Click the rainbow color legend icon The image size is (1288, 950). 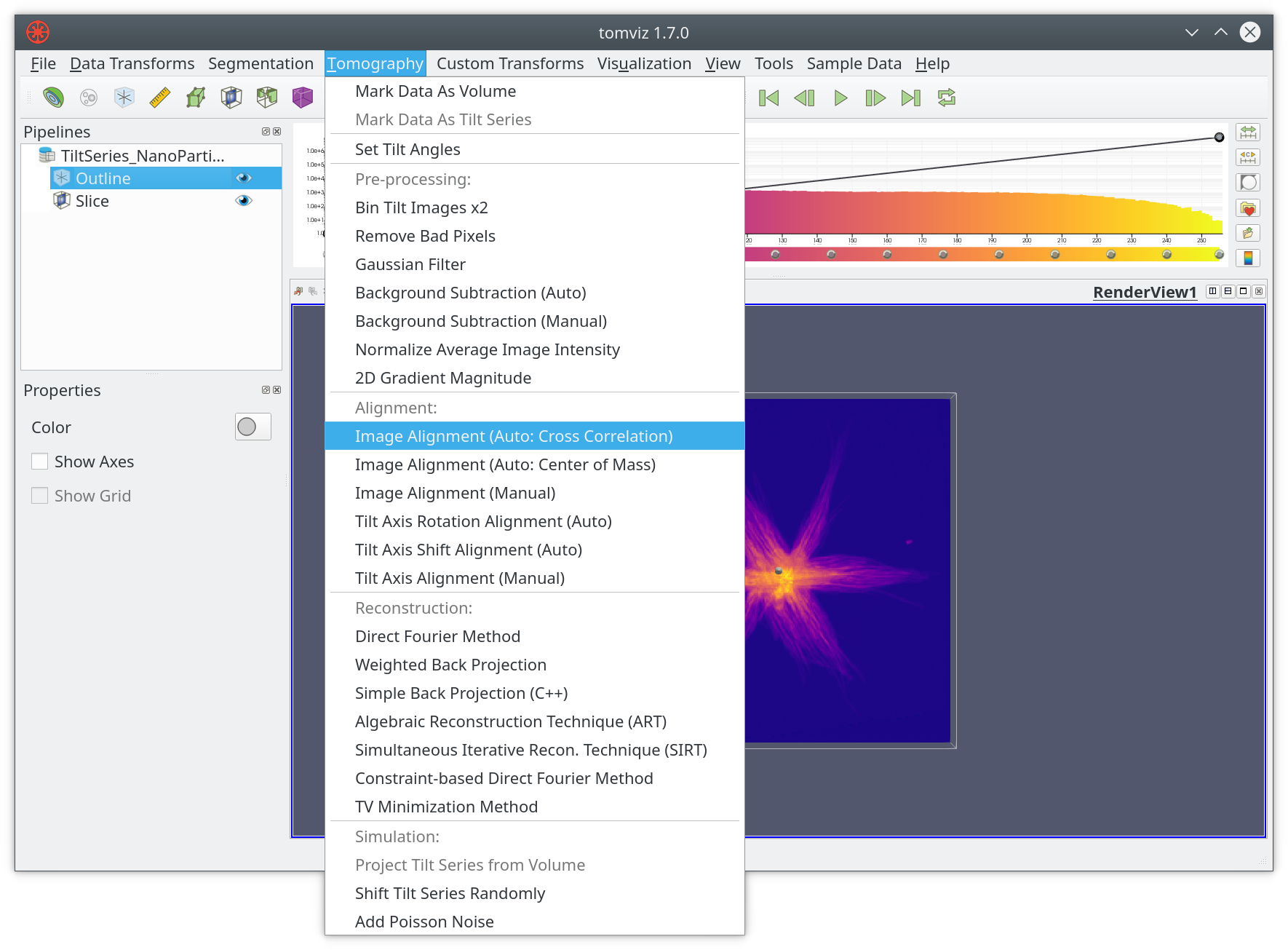[x=1248, y=258]
